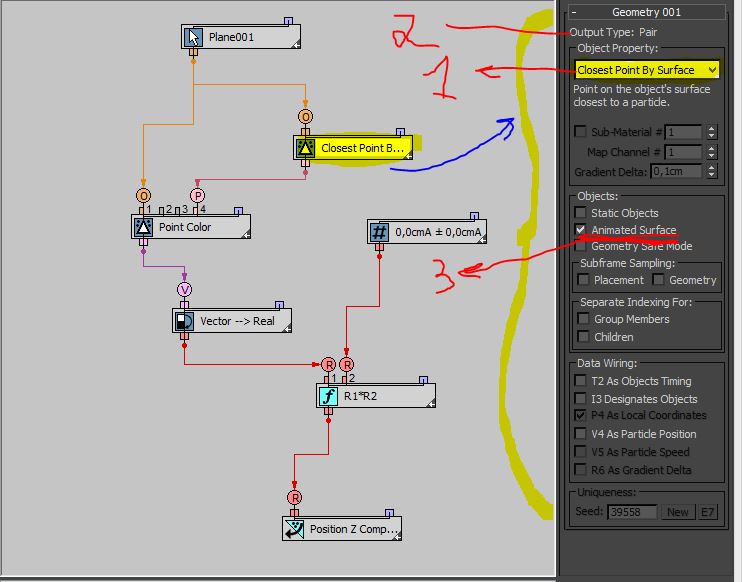The height and width of the screenshot is (582, 742).
Task: Toggle the Animated Surface checkbox
Action: tap(581, 230)
